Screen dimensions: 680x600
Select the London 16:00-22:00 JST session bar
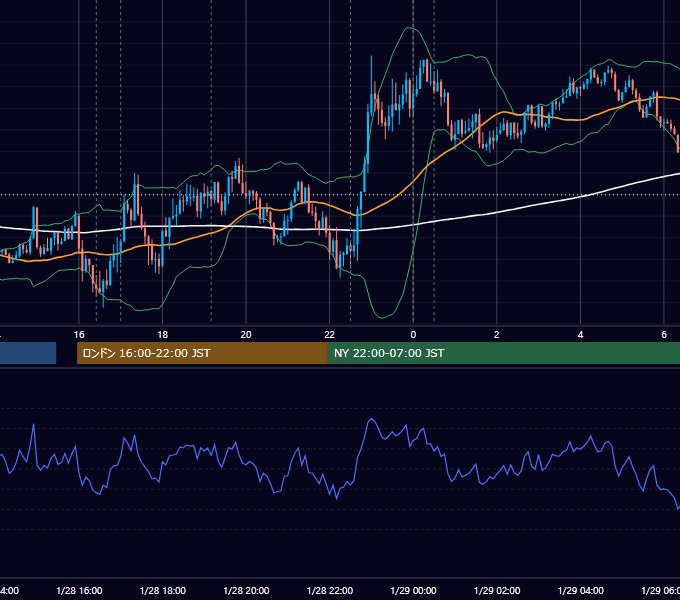tap(202, 353)
